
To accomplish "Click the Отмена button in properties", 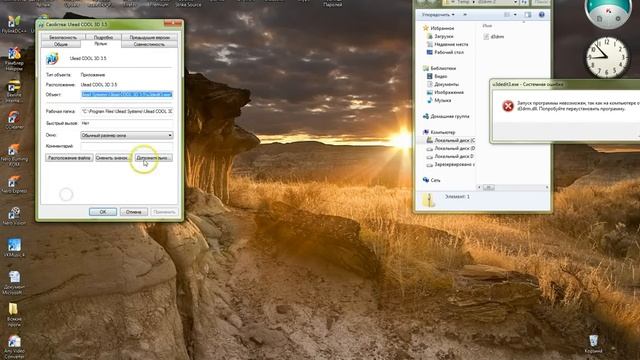I will [x=133, y=212].
